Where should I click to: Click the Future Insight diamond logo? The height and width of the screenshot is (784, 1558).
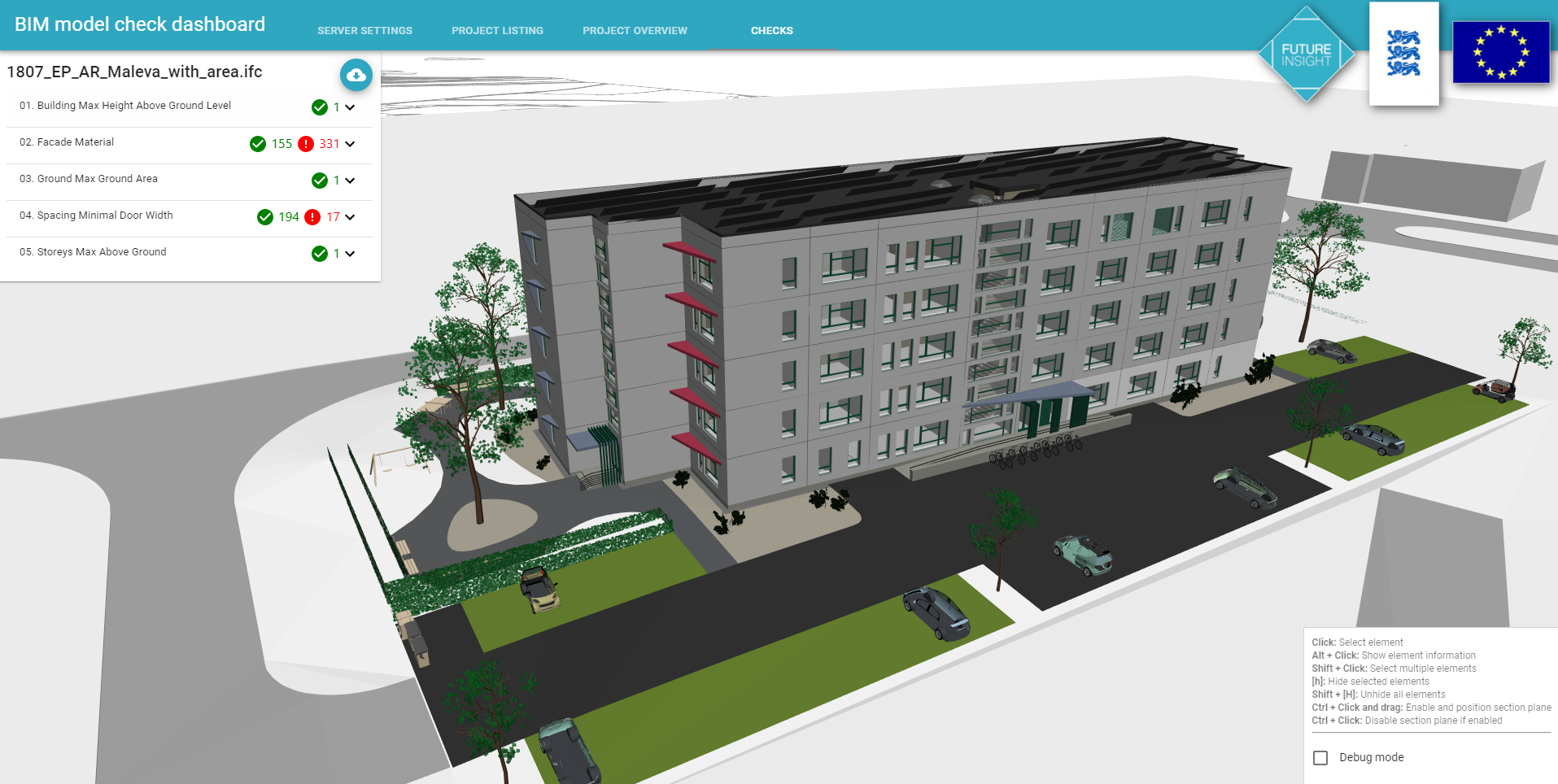1306,54
